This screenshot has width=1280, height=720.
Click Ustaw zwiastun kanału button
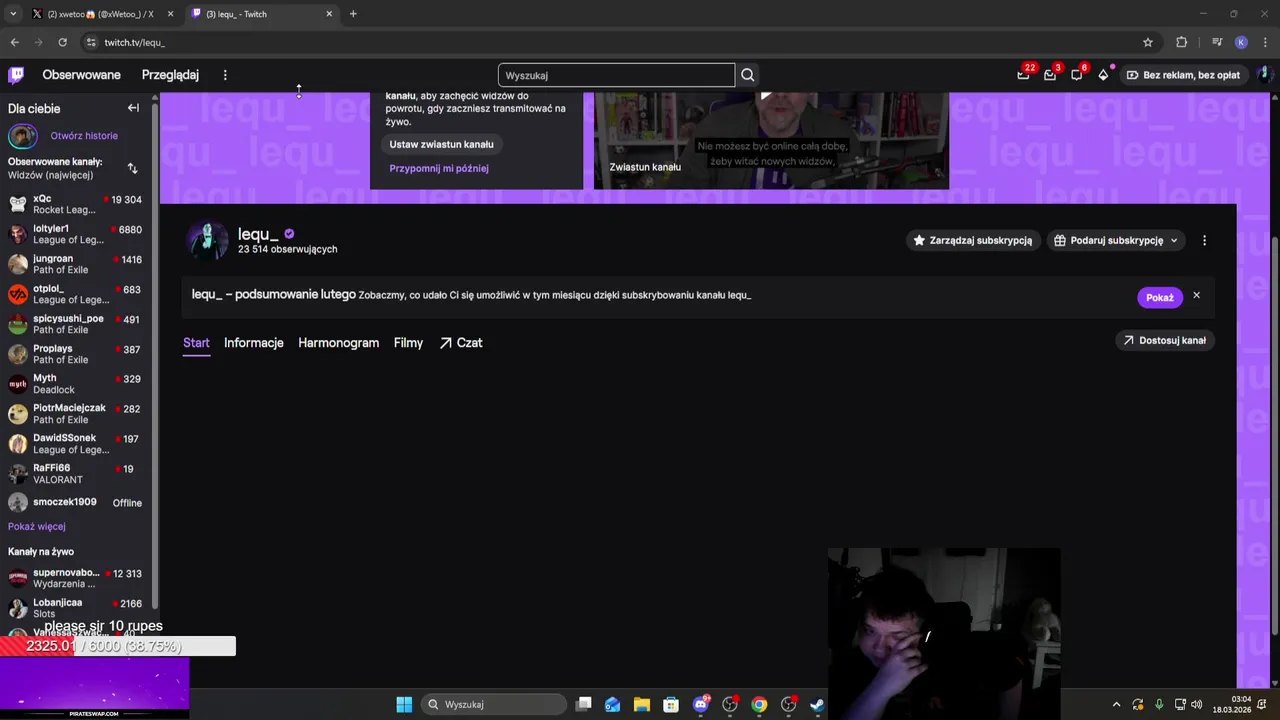[x=441, y=144]
